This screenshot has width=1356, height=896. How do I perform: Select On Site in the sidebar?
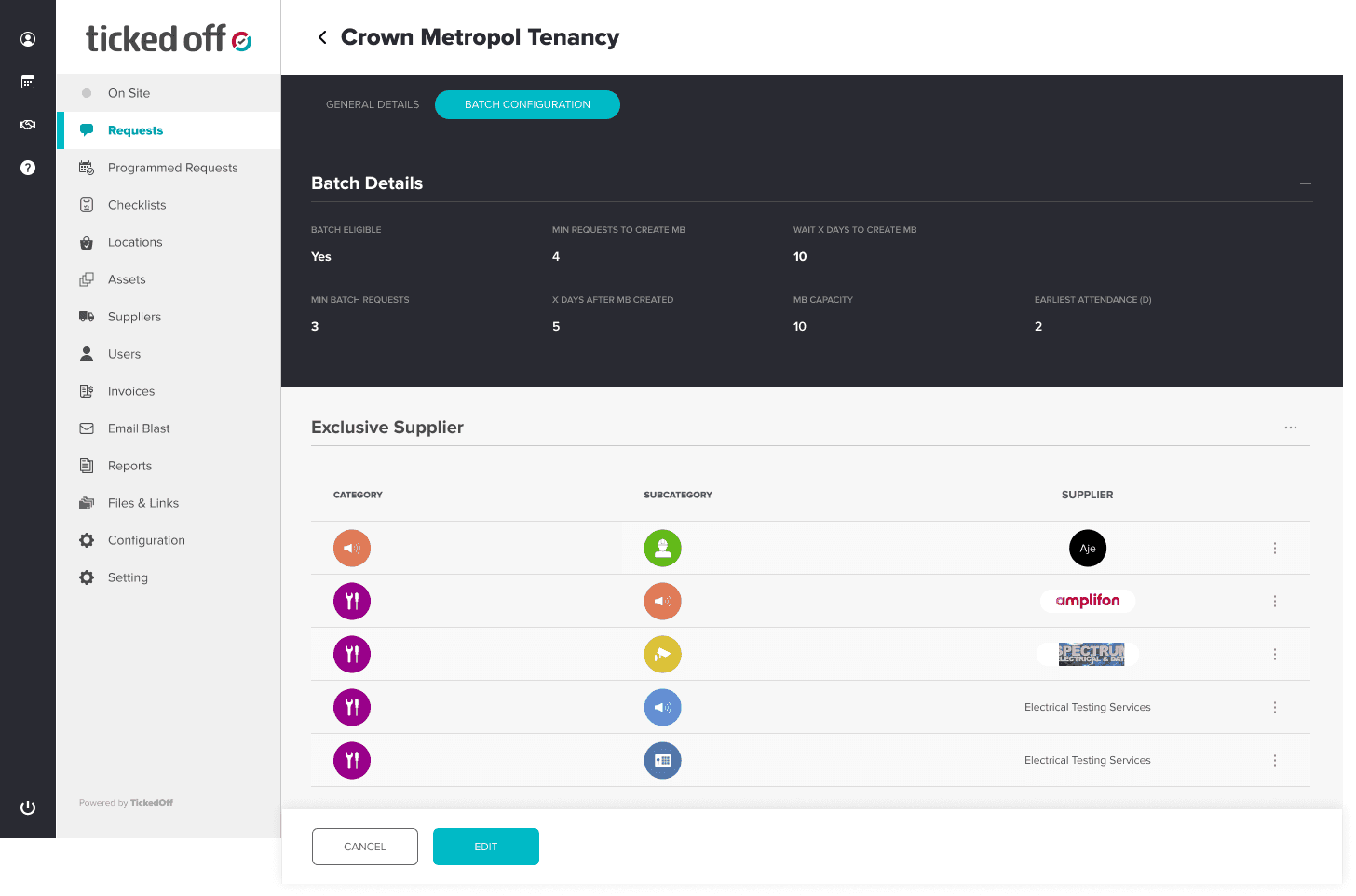coord(169,93)
